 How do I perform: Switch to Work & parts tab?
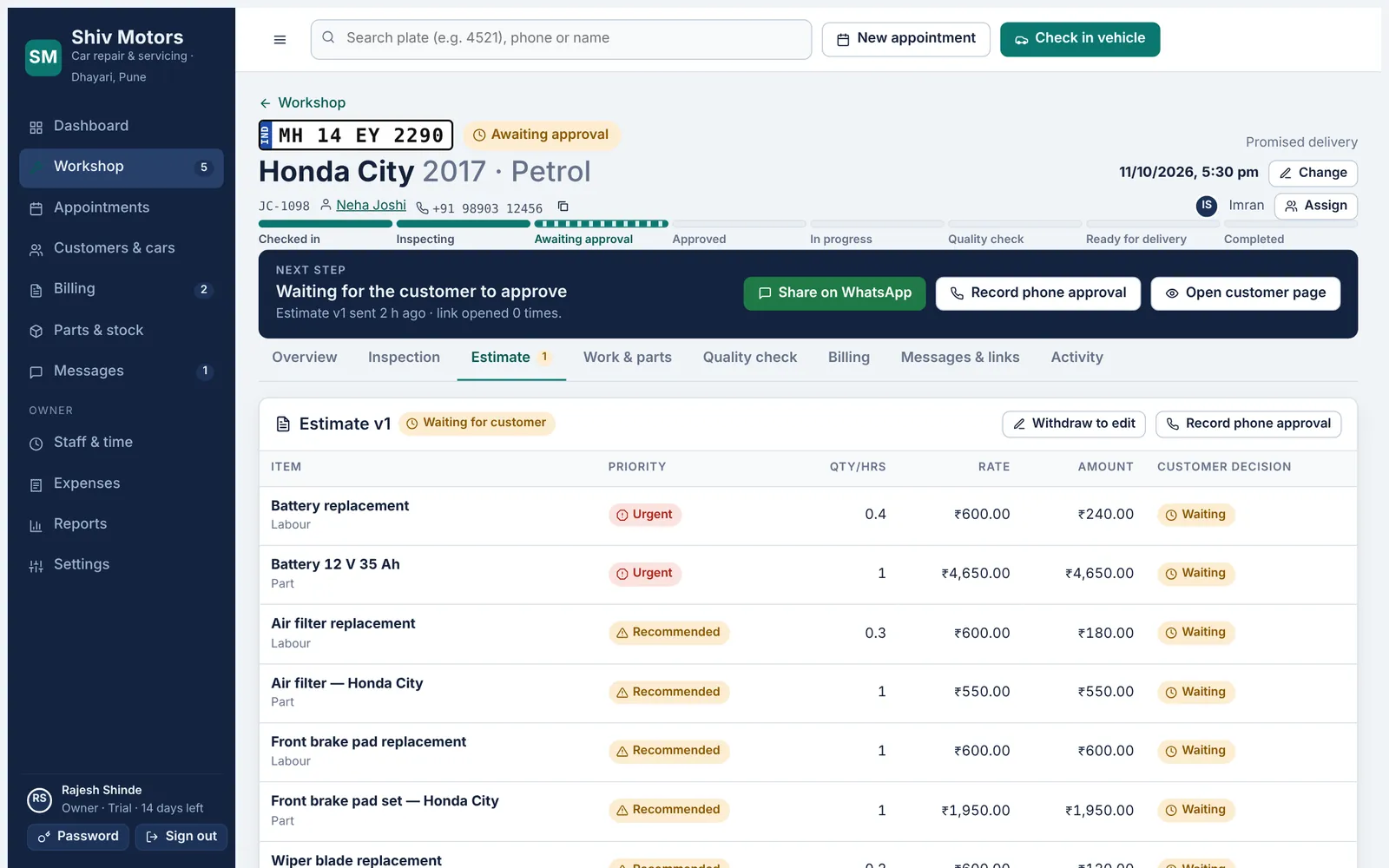(x=628, y=358)
